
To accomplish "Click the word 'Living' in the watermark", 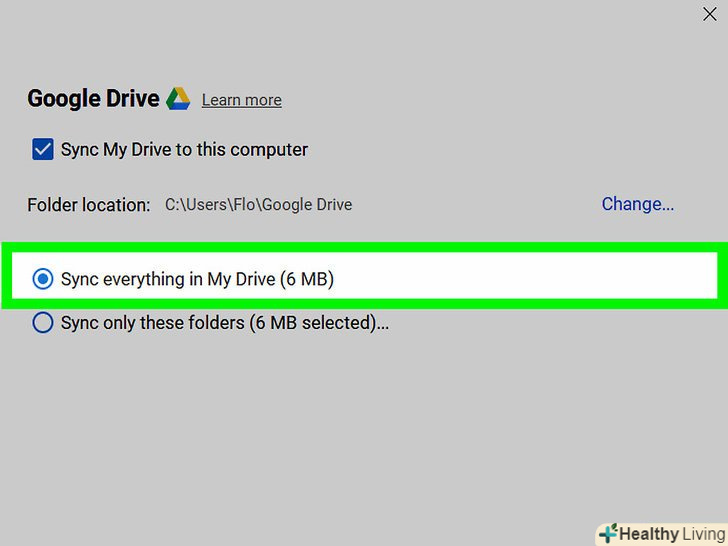I will 696,534.
